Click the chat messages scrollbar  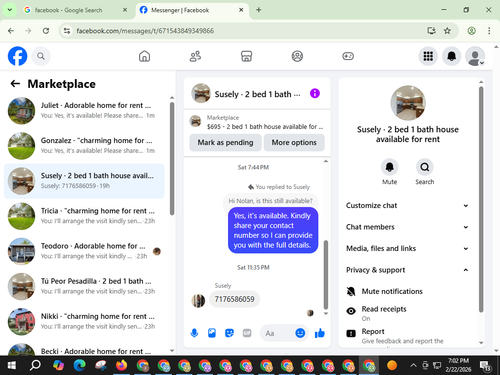326,275
